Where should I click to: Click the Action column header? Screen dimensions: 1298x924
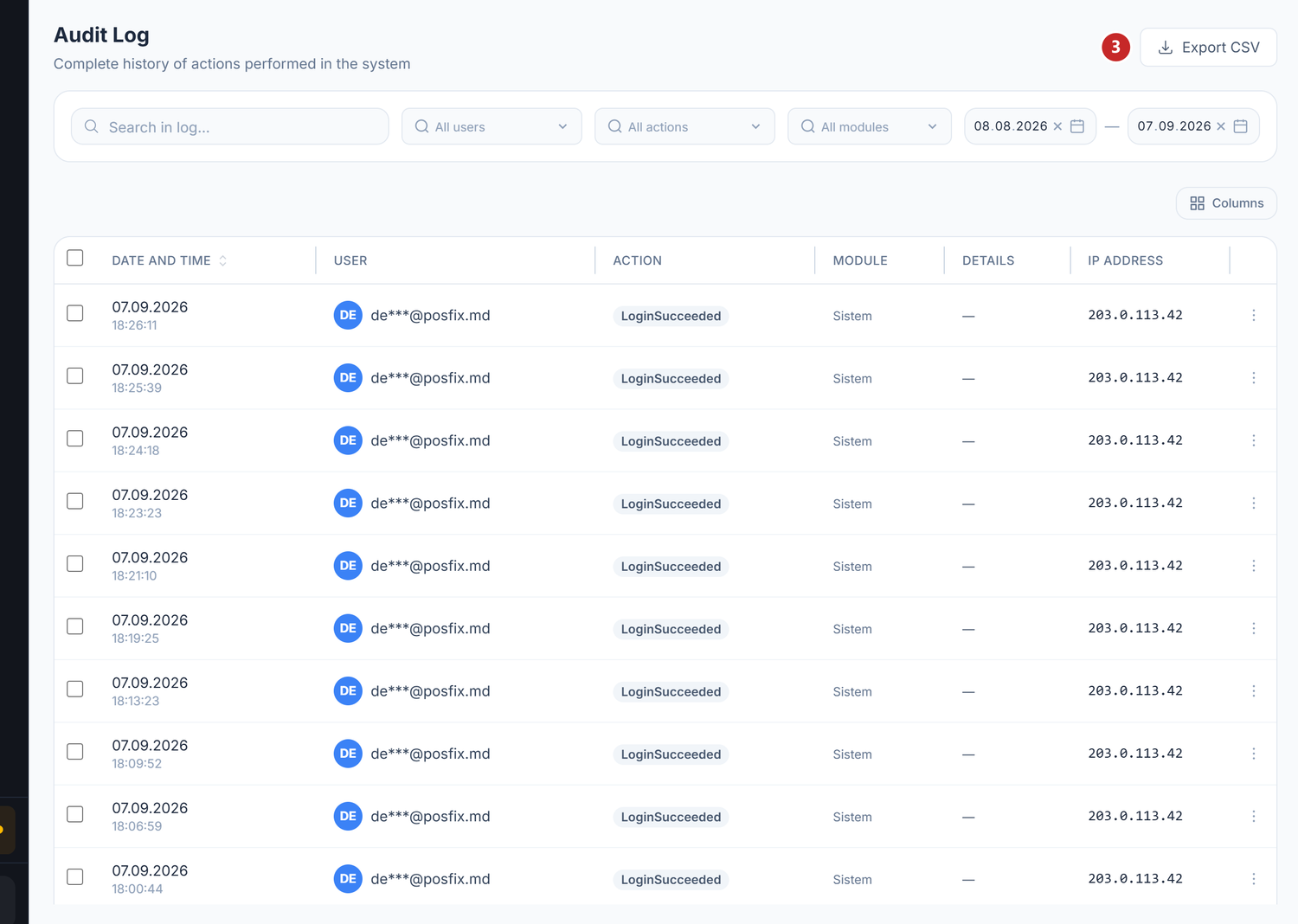click(x=637, y=260)
